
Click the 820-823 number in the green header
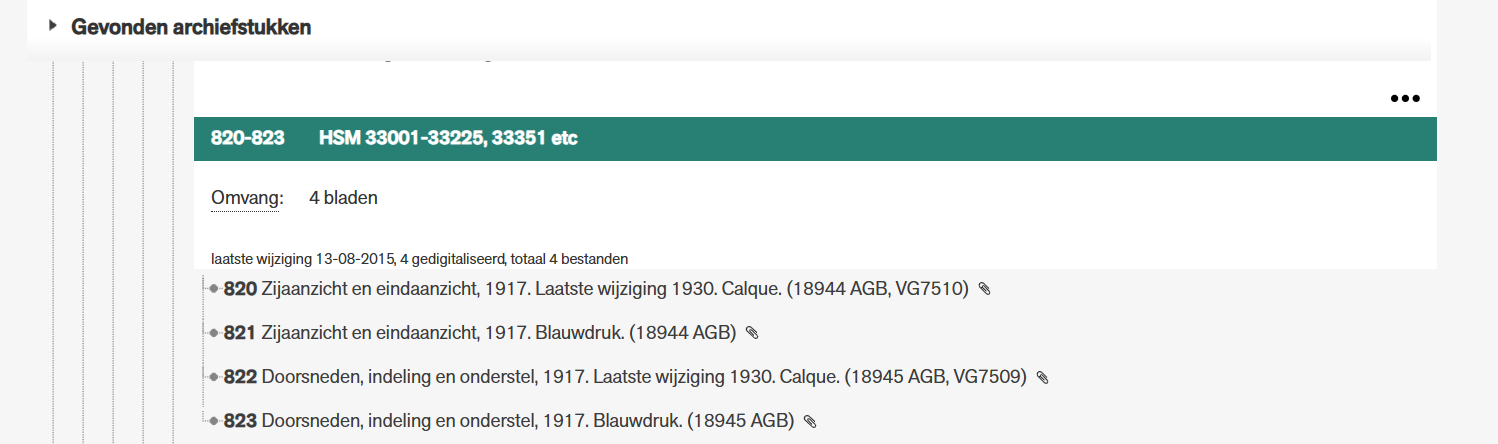click(x=248, y=138)
